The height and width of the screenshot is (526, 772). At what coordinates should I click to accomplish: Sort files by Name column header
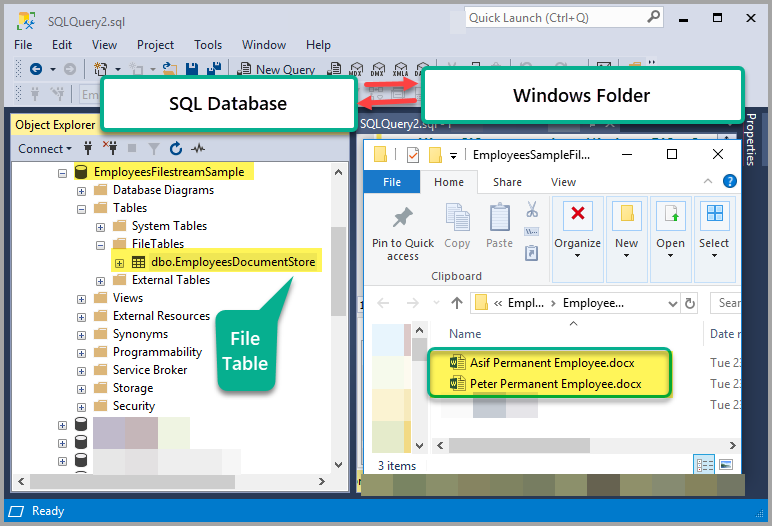pyautogui.click(x=465, y=334)
